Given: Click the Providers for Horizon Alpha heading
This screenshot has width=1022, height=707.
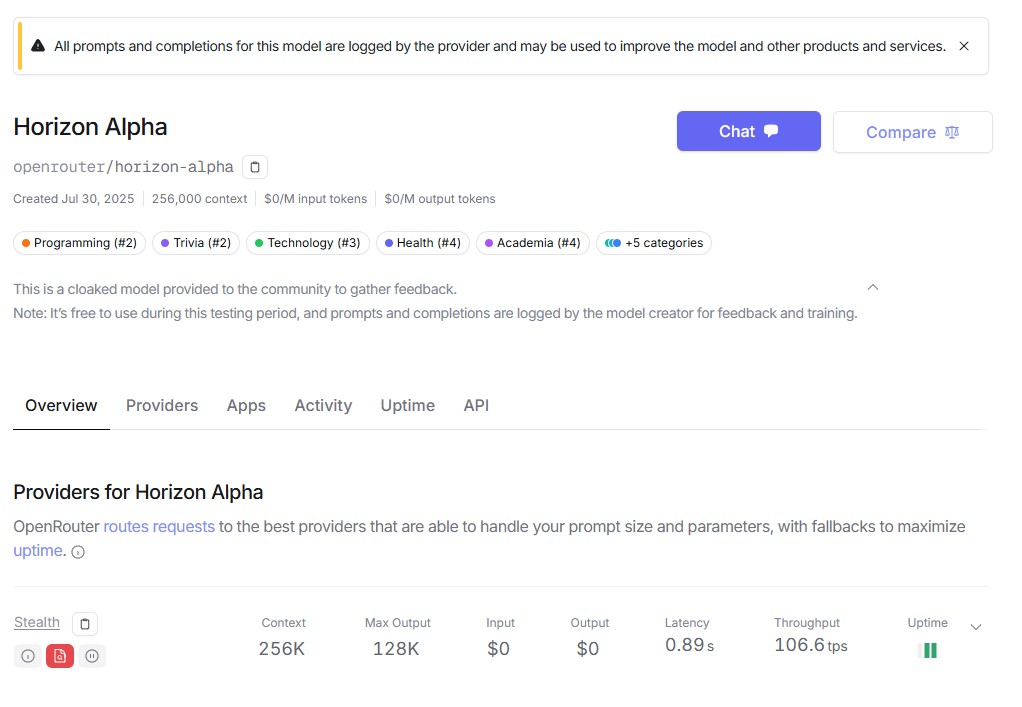Looking at the screenshot, I should pyautogui.click(x=138, y=492).
